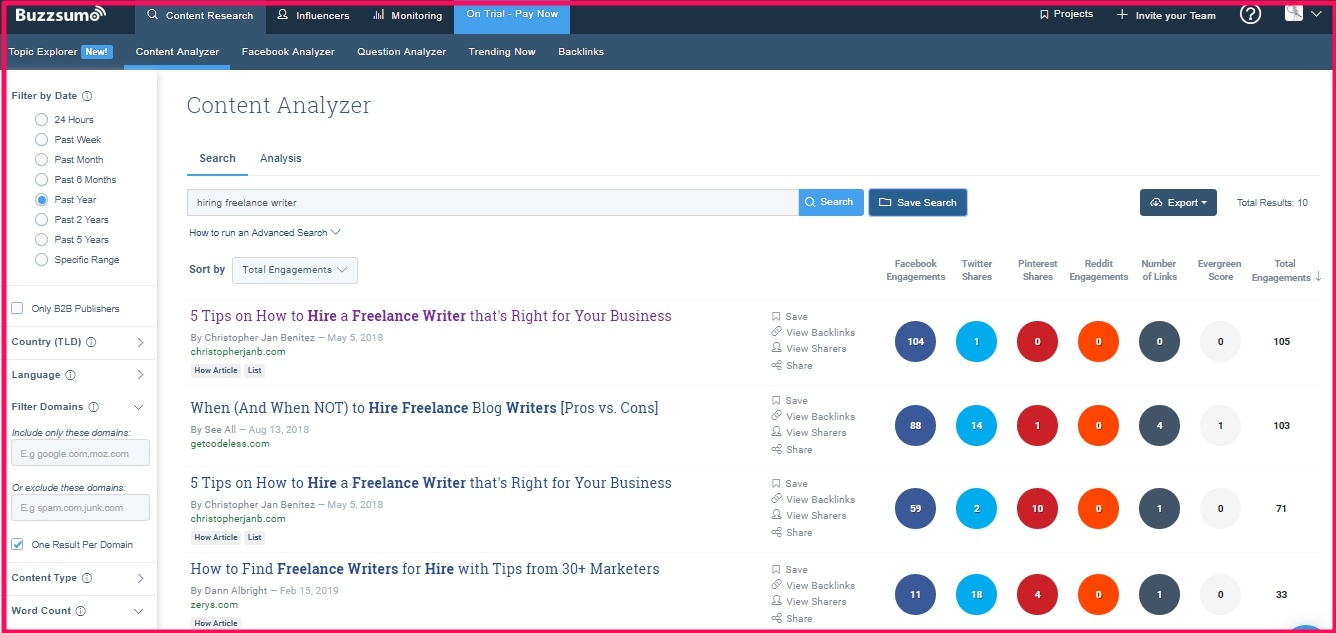1336x633 pixels.
Task: Open the getcodeless.com article title
Action: coord(424,408)
